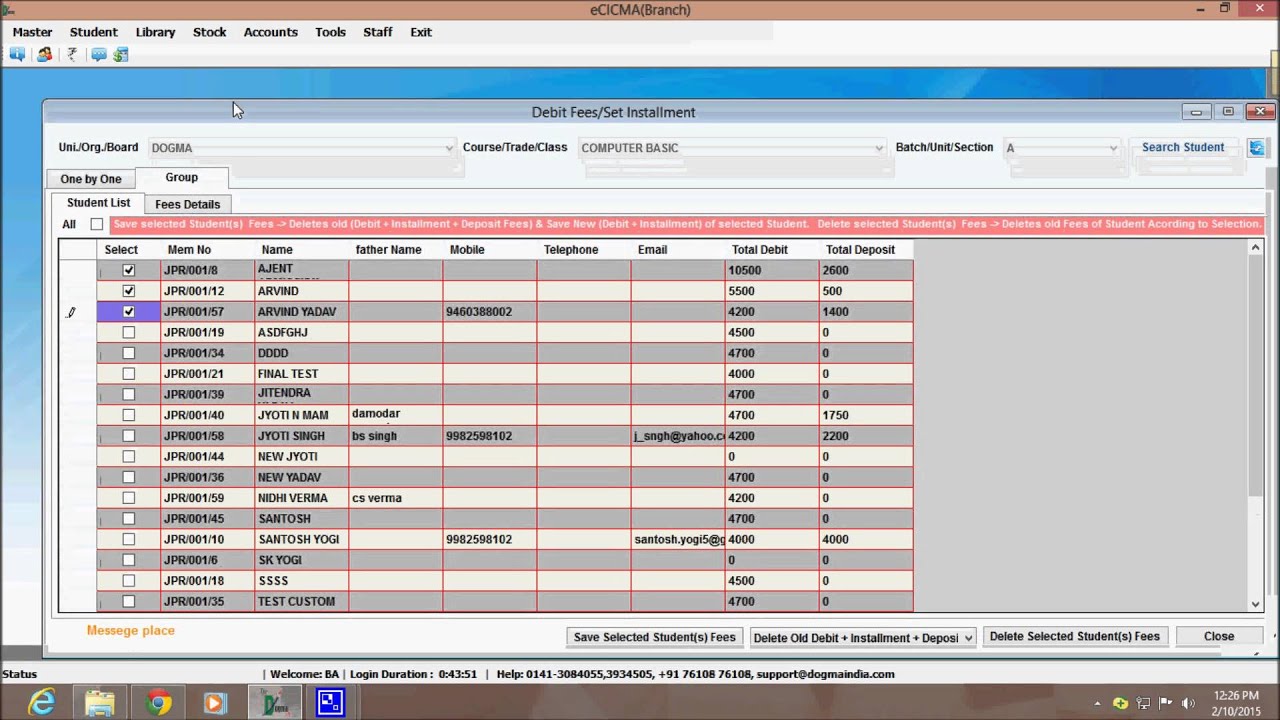
Task: Switch to the Dogma app taskbar icon
Action: pos(275,703)
